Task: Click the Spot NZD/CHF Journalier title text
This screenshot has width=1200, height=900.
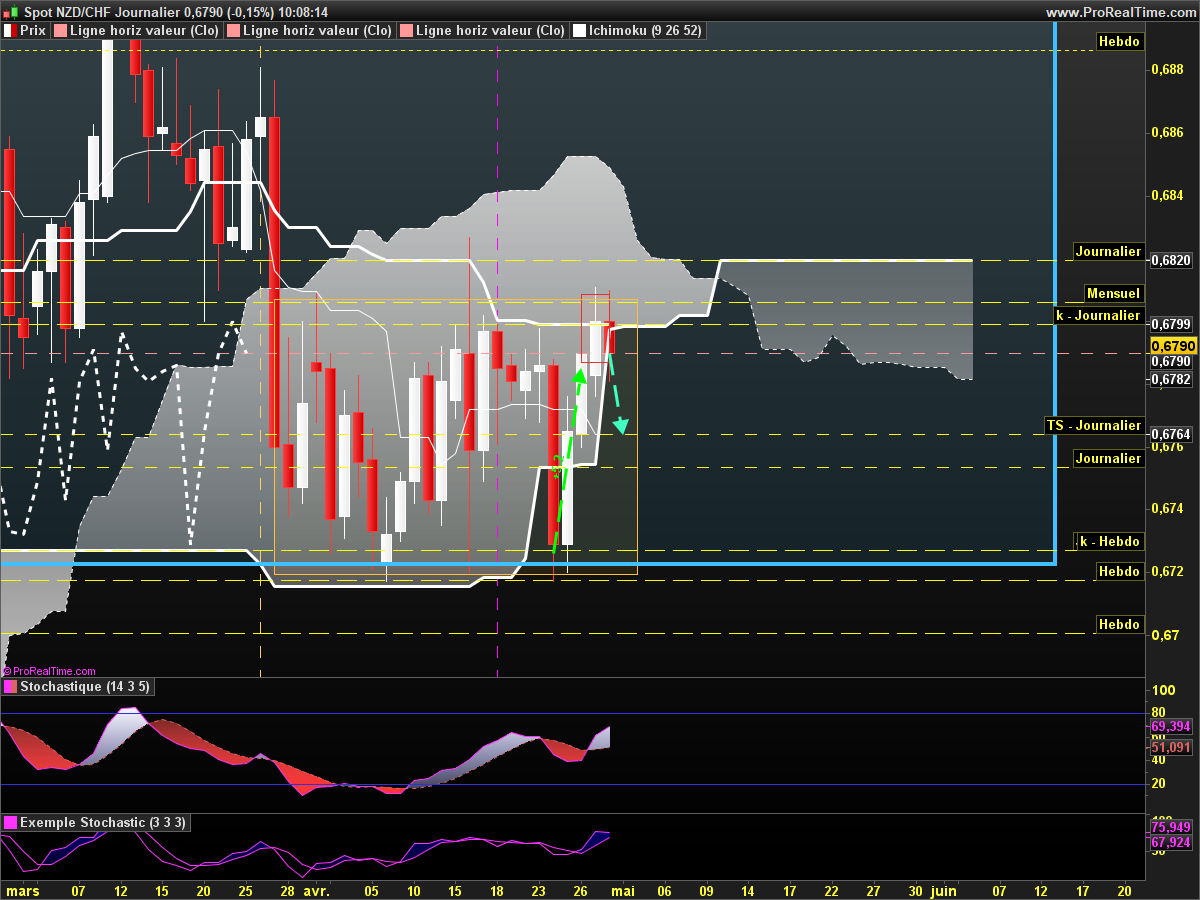Action: click(103, 12)
